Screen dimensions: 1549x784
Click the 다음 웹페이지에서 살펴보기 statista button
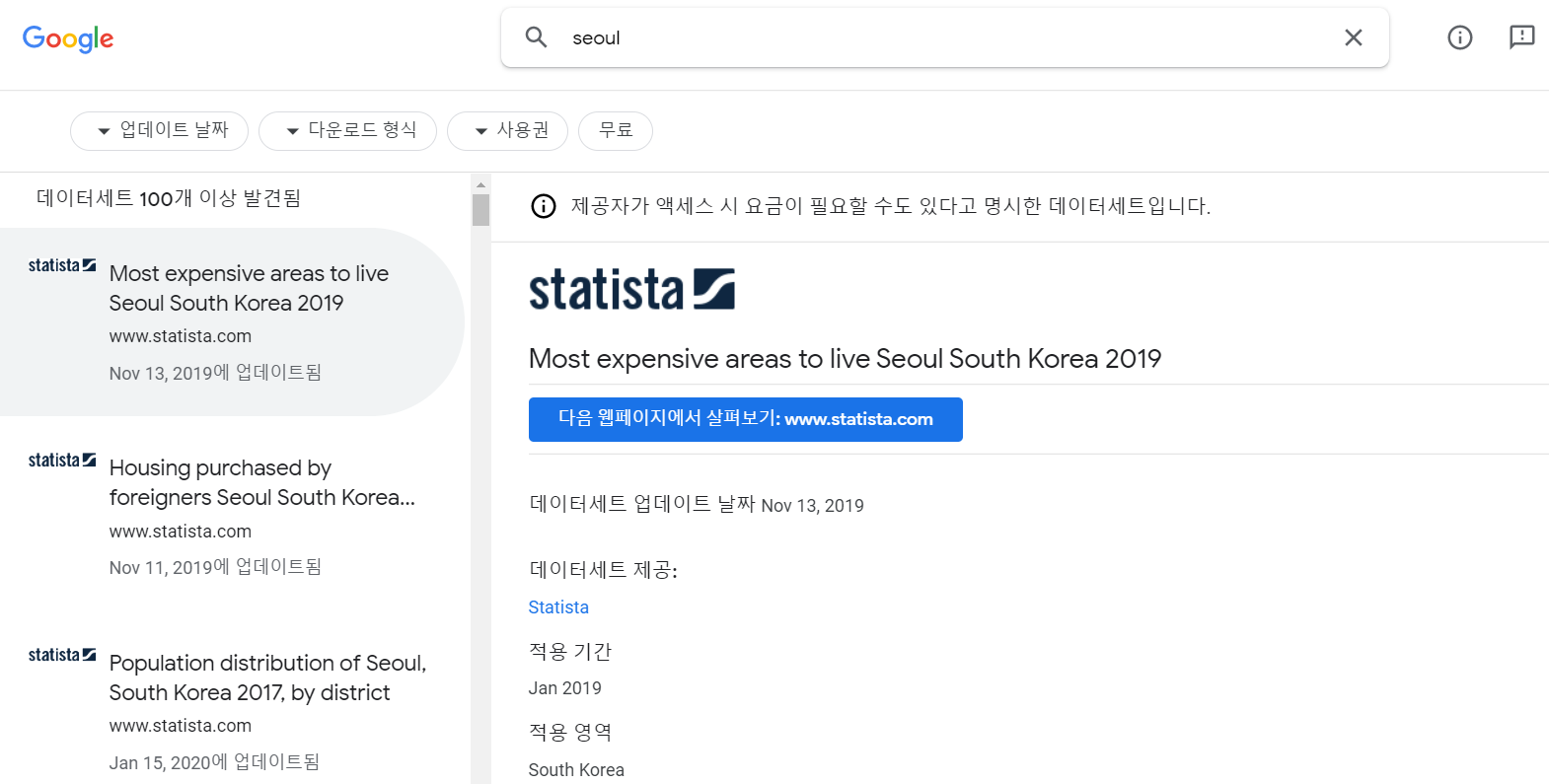[x=746, y=419]
